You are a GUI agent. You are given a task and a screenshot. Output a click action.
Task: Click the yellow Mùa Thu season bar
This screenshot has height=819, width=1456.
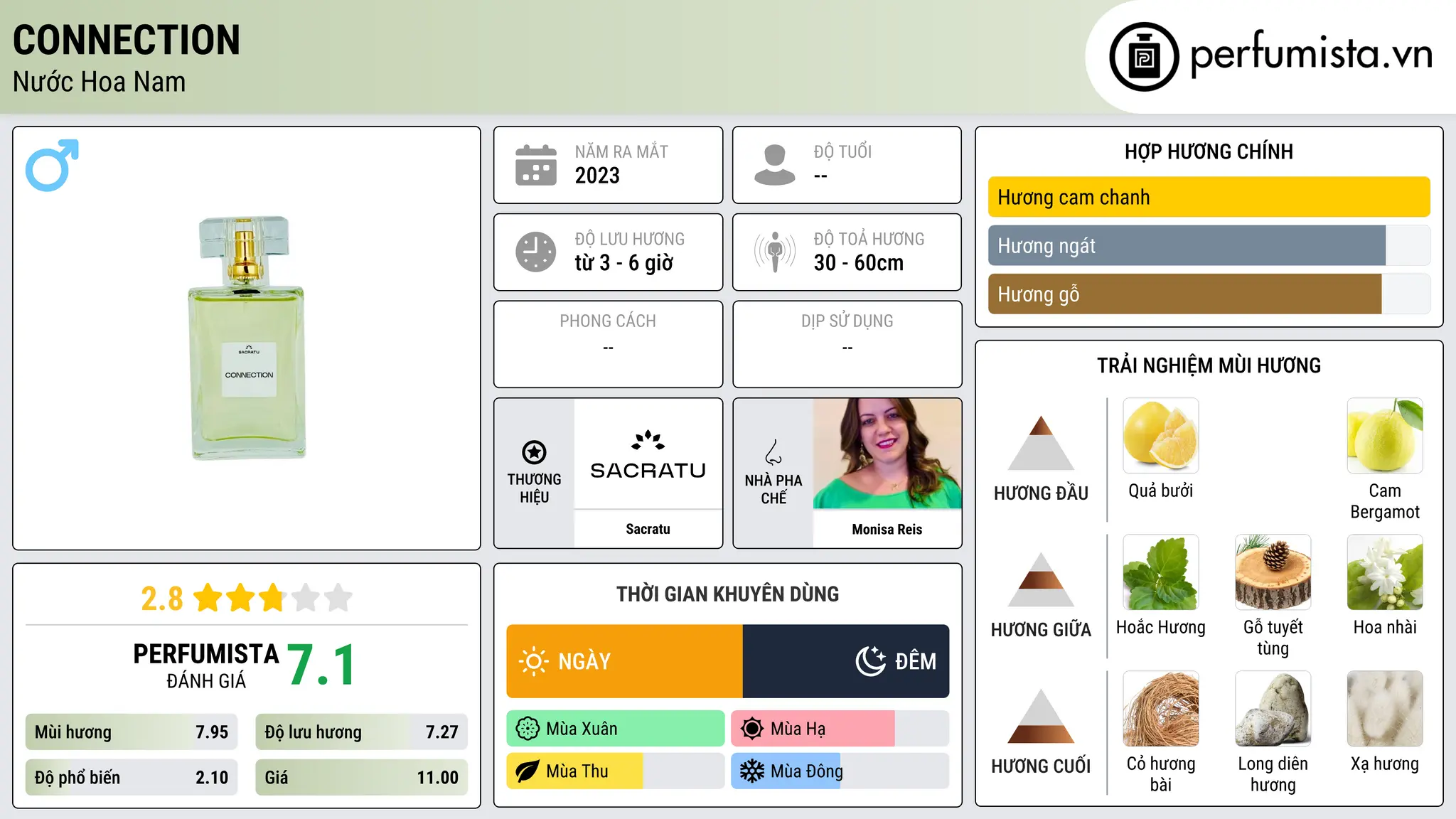pos(575,771)
